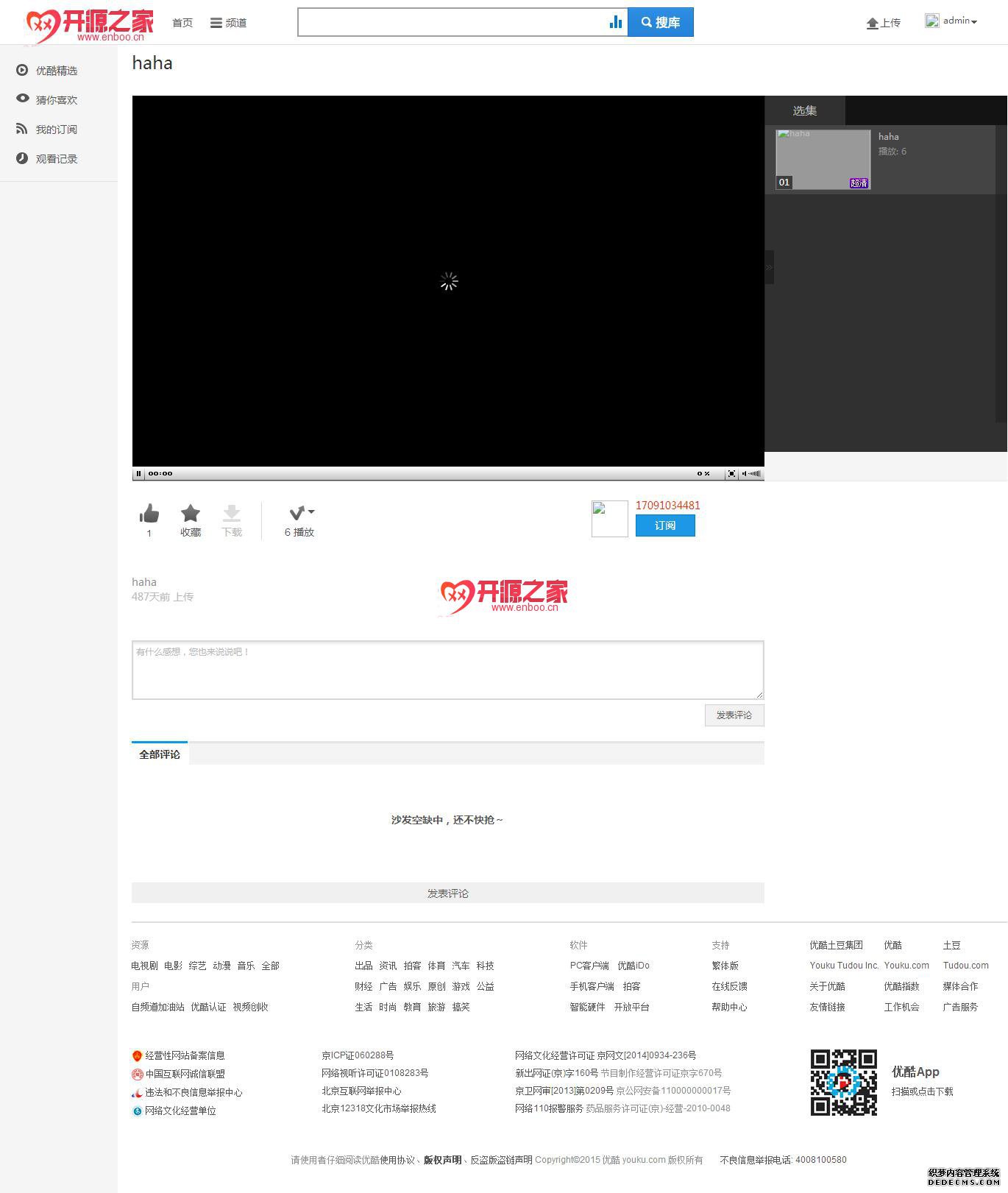Click the 违法和不良信息举报中心 badge icon
Viewport: 1008px width, 1193px height.
point(137,1093)
